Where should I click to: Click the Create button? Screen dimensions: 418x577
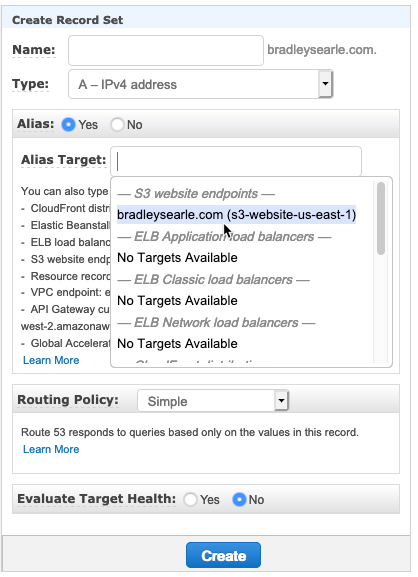click(223, 555)
